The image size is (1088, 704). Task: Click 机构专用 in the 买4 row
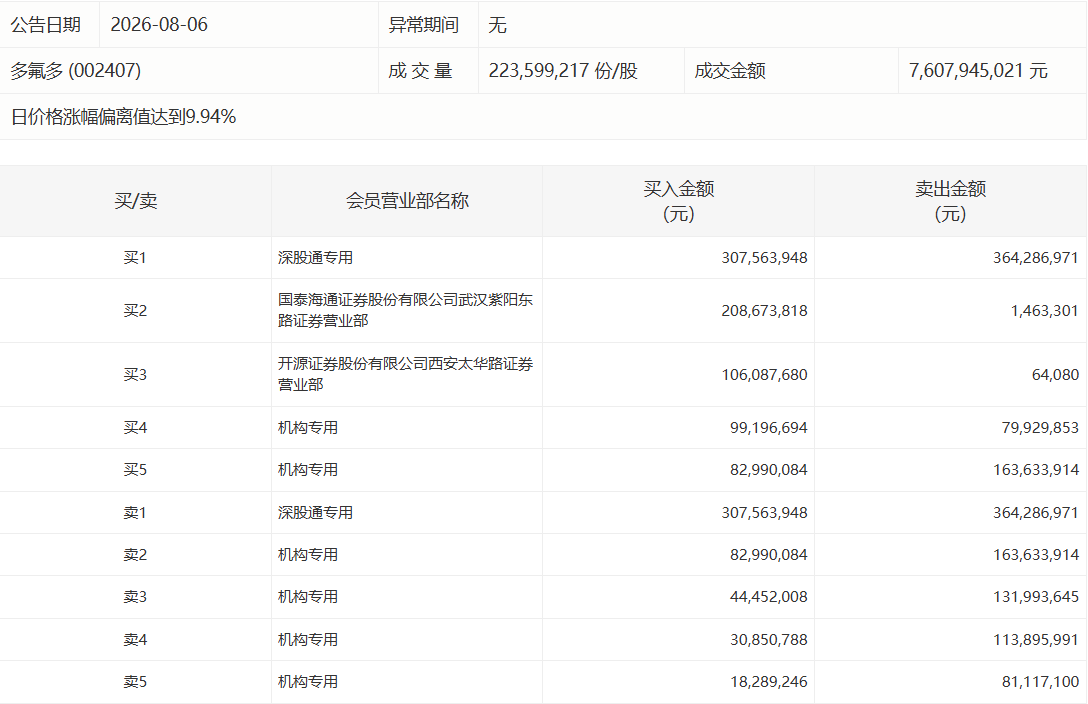point(307,428)
